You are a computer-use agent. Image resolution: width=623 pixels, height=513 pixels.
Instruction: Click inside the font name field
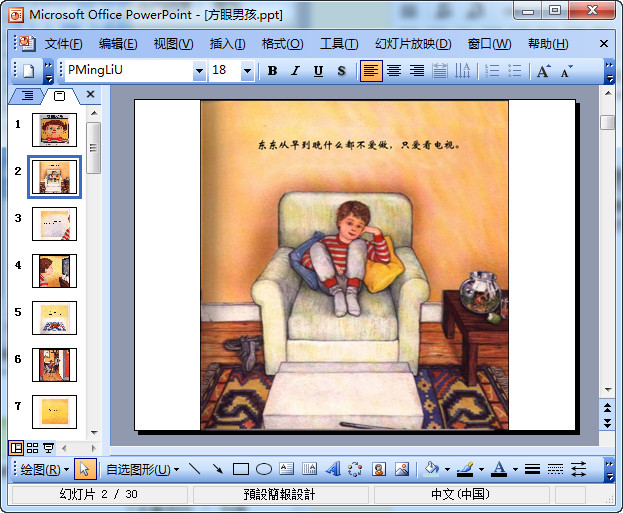pyautogui.click(x=129, y=70)
